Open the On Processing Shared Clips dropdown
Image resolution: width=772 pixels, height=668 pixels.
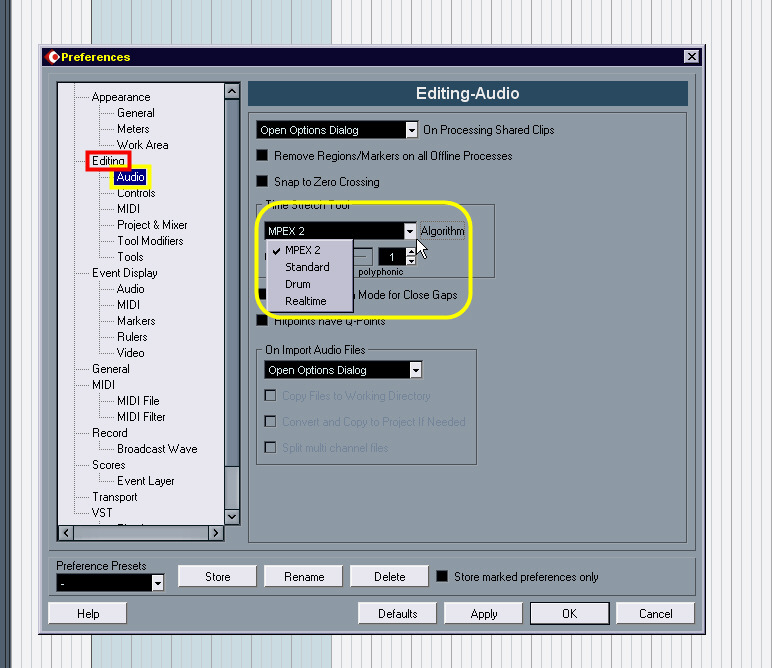click(x=337, y=130)
